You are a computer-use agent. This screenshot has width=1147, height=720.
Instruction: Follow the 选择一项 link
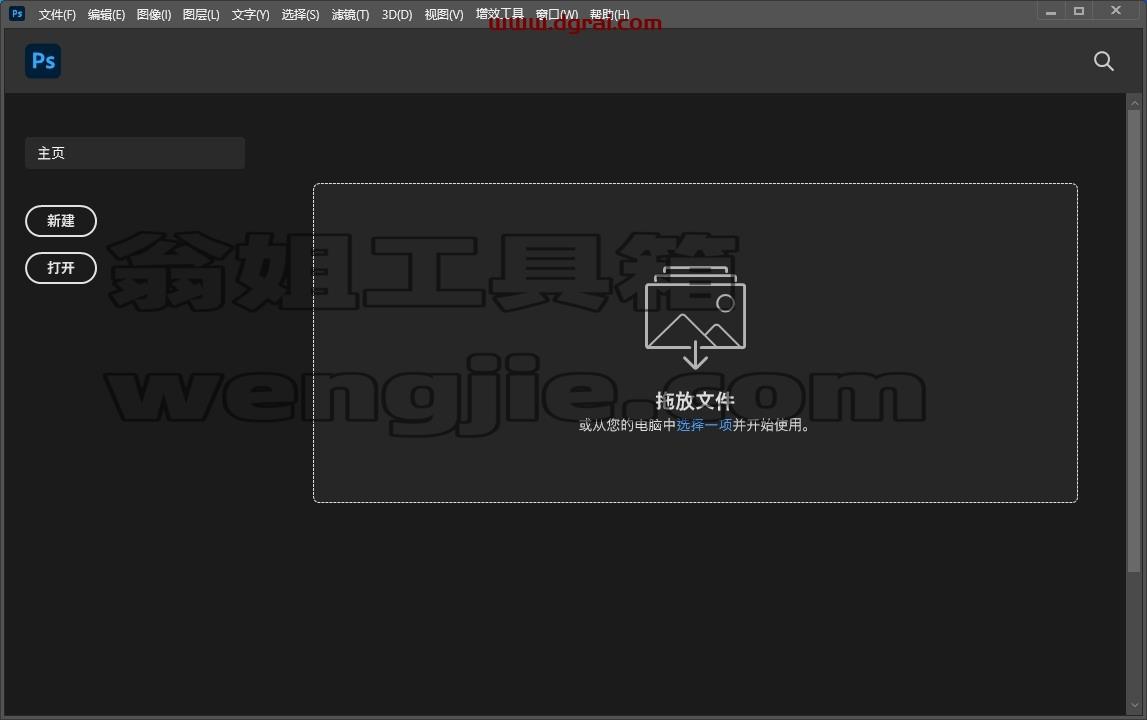point(704,425)
